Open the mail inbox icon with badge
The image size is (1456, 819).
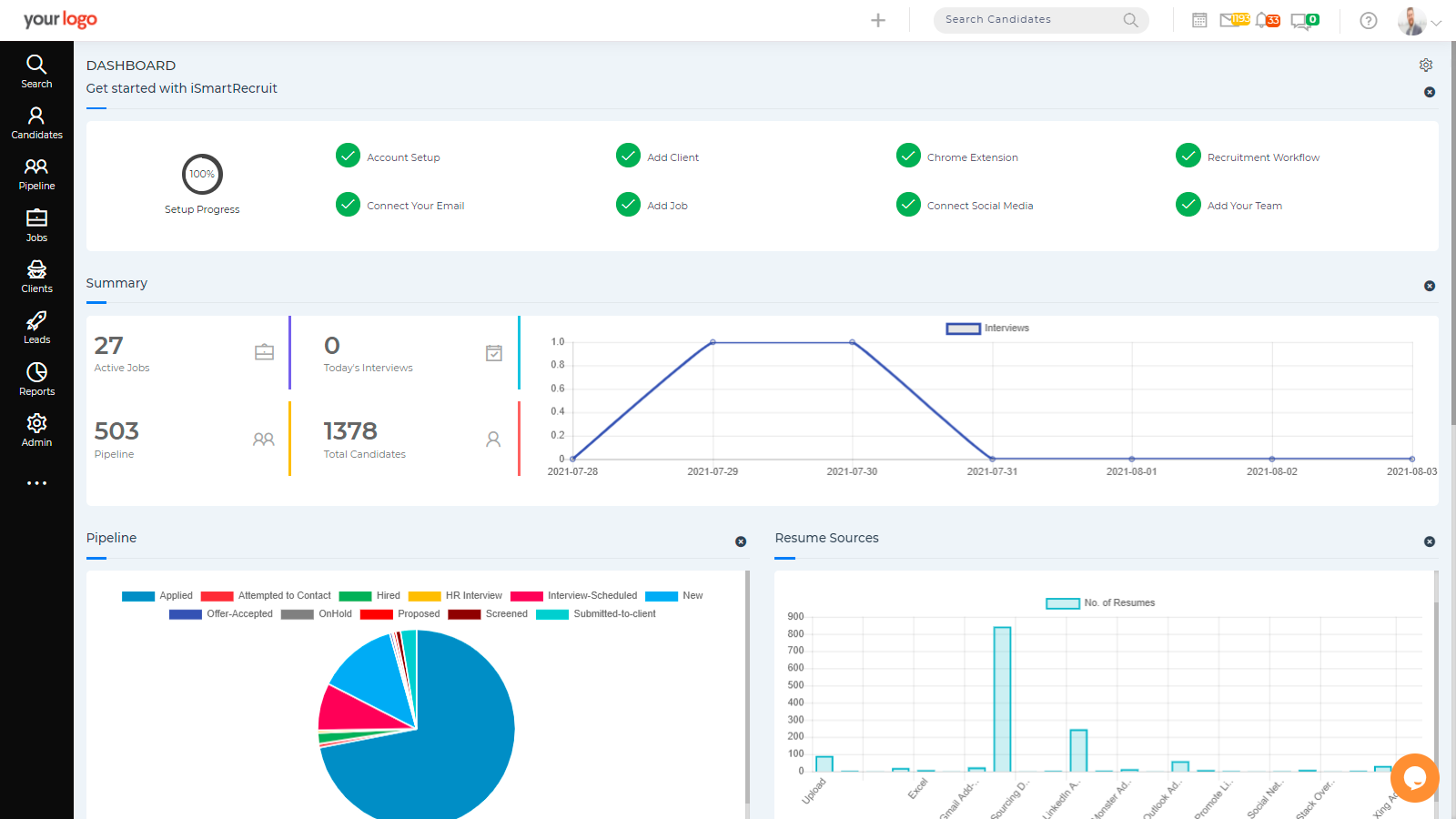[1234, 20]
